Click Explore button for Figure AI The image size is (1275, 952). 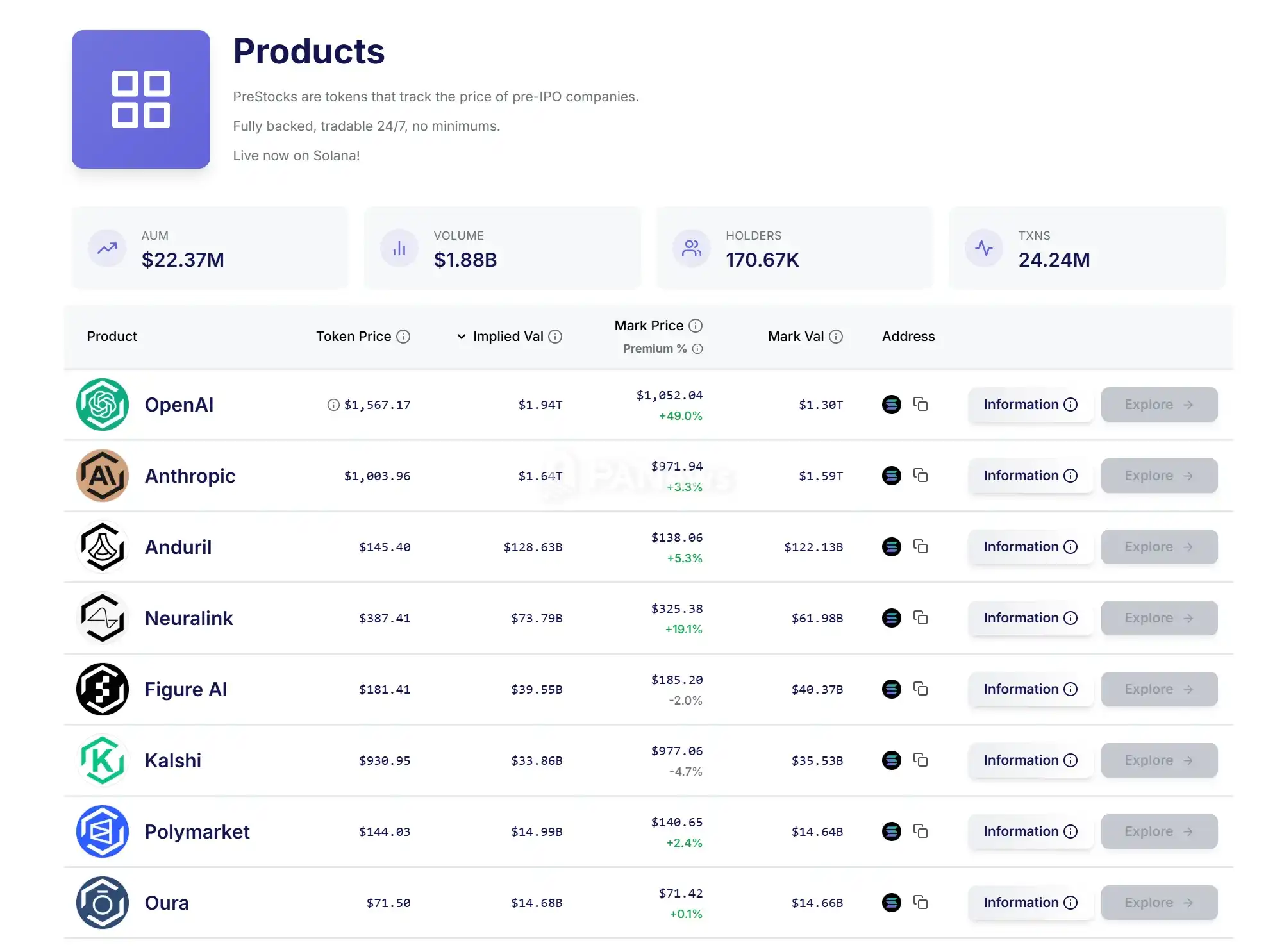click(x=1159, y=689)
